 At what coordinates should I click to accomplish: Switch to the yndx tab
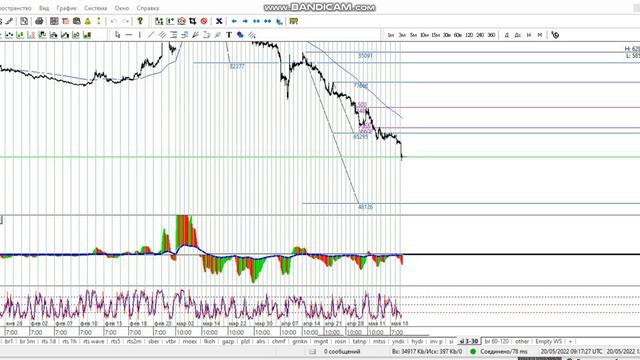(398, 341)
